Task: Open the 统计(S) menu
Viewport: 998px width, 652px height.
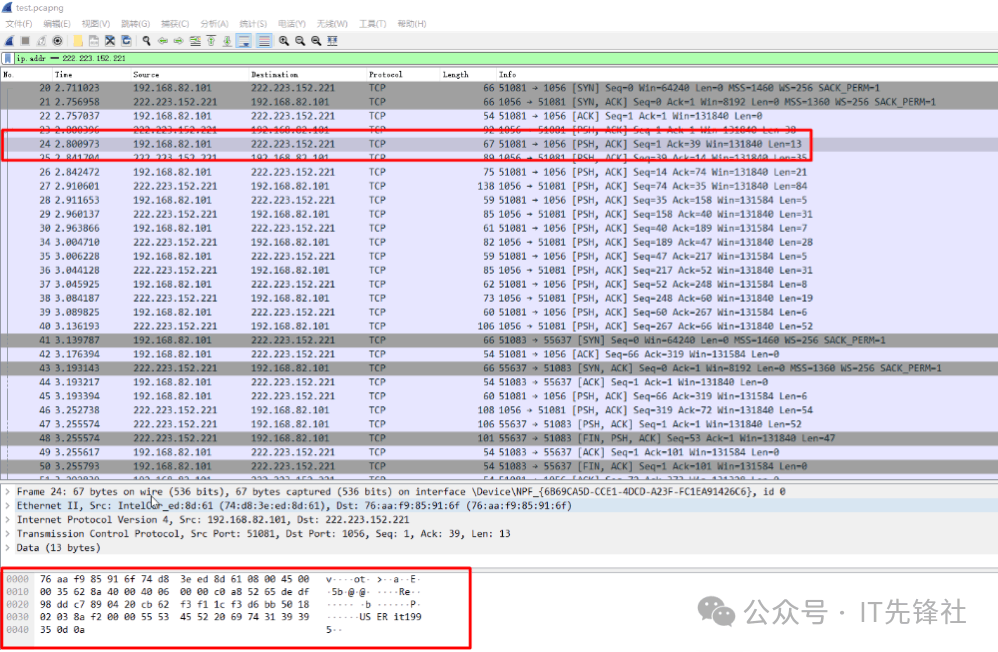Action: click(253, 23)
